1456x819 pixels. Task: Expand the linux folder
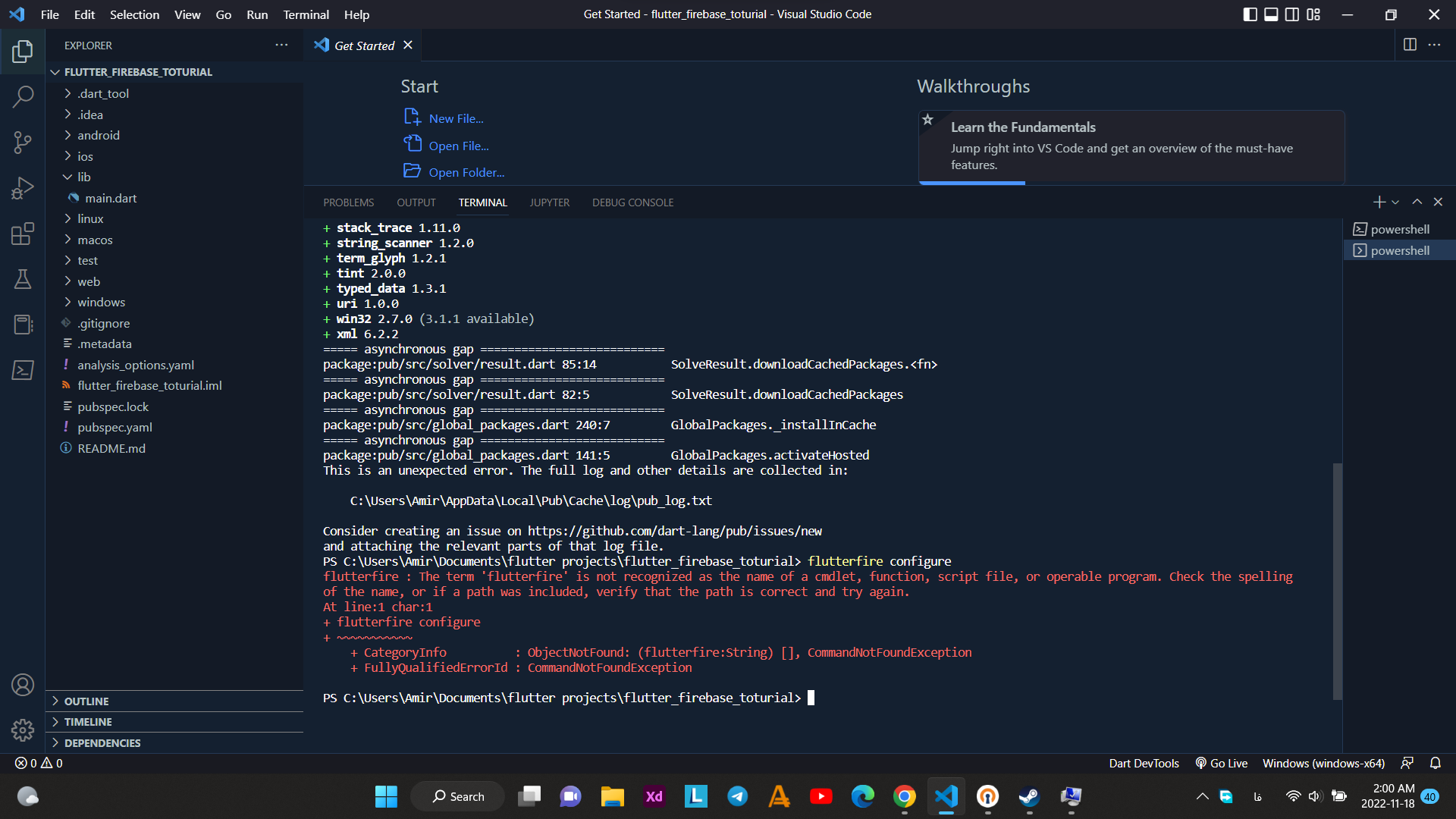point(174,218)
